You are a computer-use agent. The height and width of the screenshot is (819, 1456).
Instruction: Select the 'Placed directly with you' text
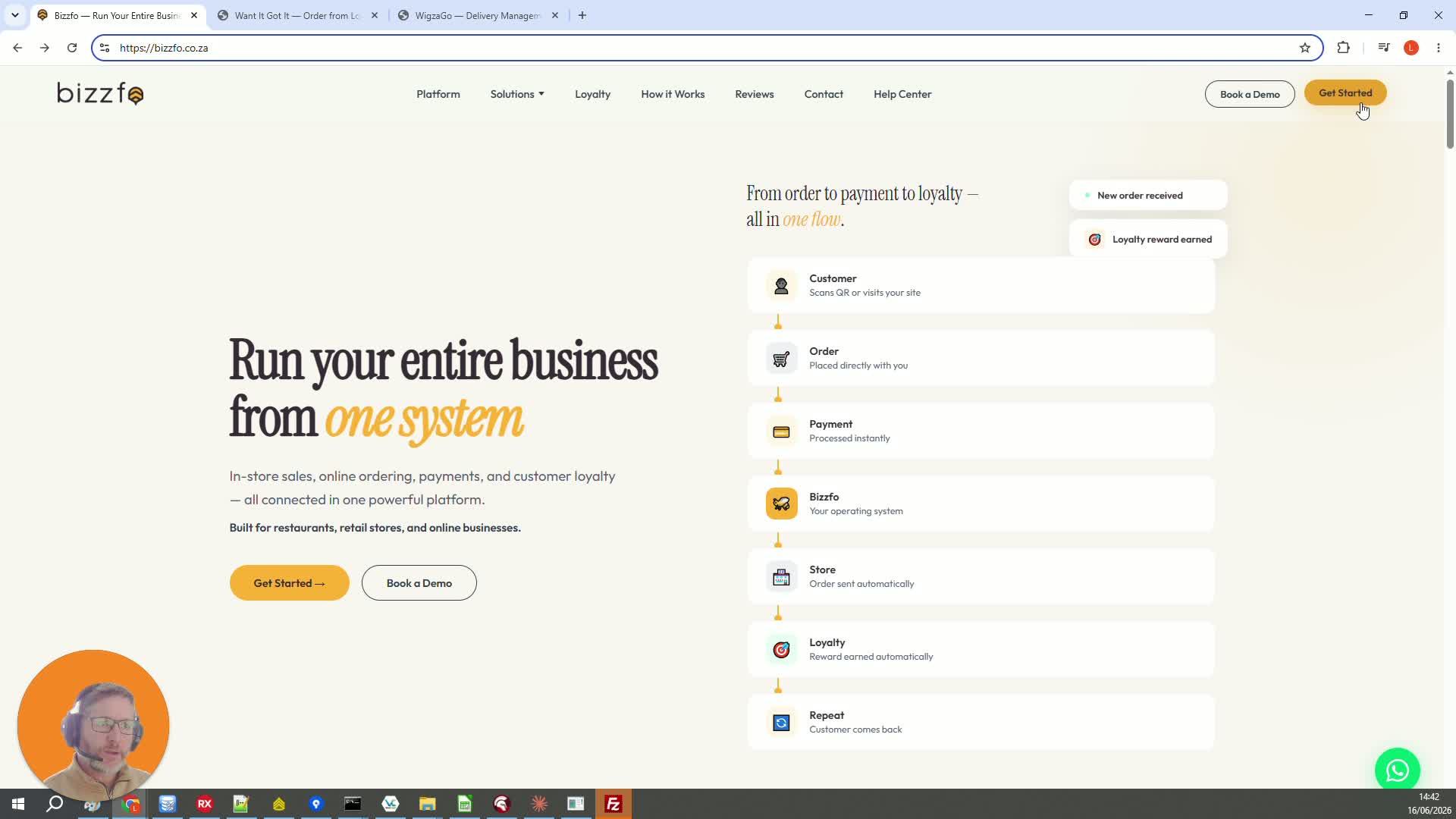tap(858, 366)
